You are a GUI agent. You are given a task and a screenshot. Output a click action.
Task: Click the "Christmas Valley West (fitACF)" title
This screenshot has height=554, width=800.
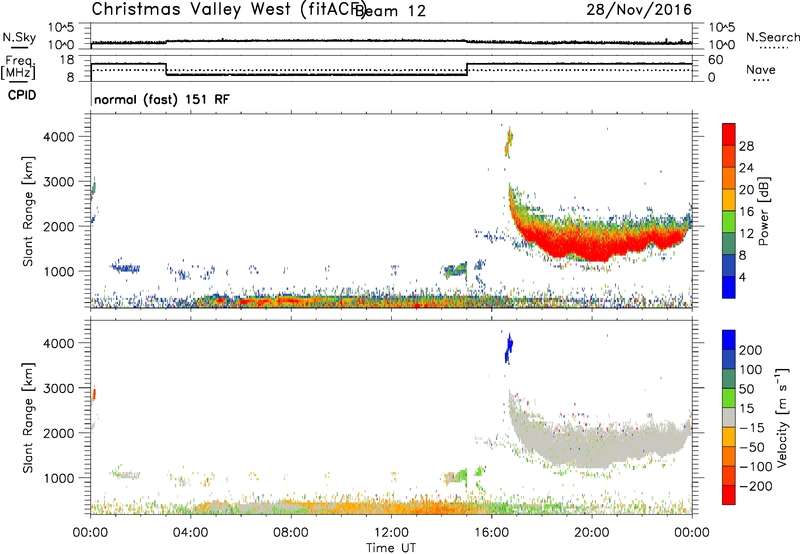[x=229, y=9]
